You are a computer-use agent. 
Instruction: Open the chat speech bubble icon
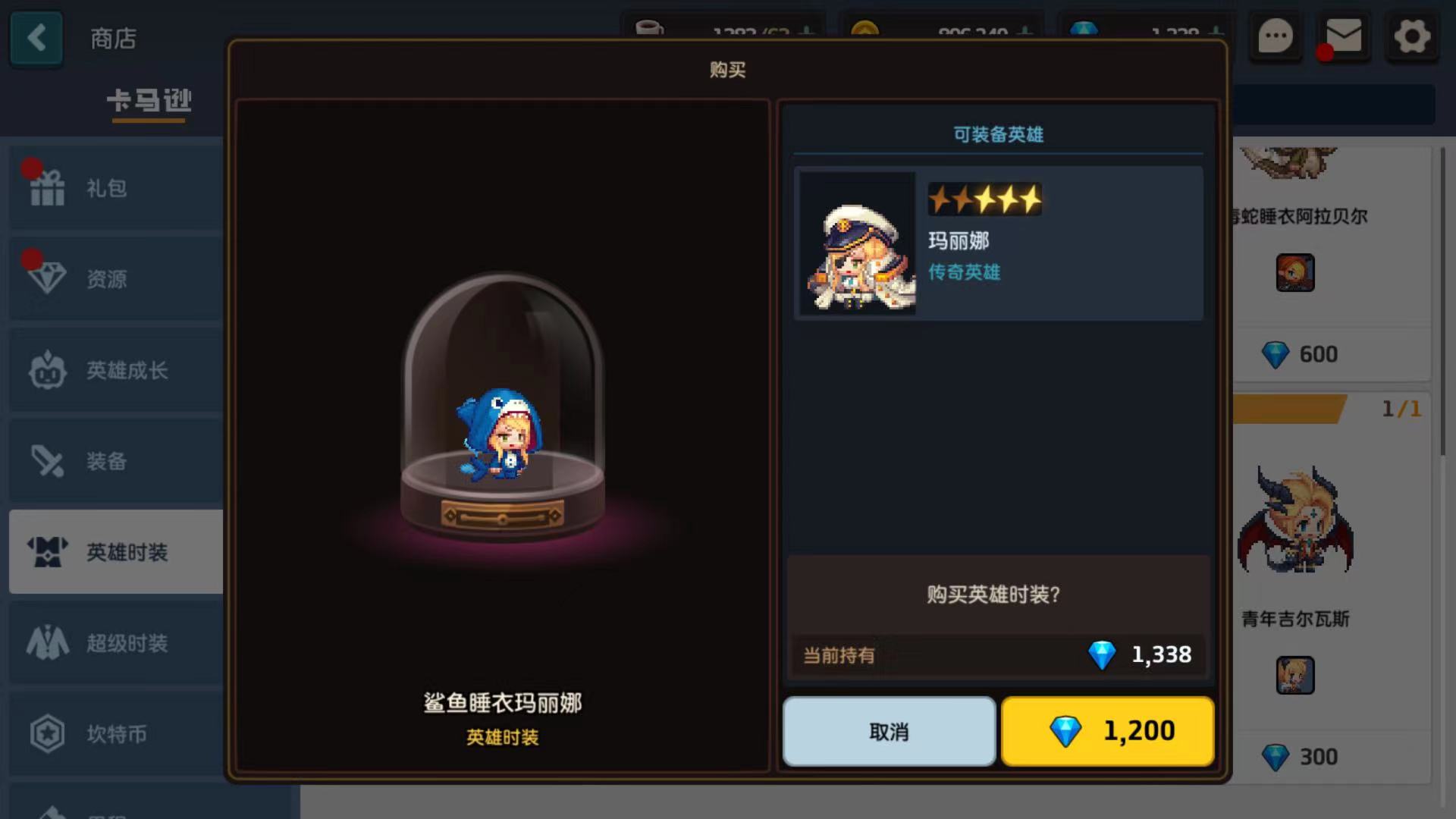[1275, 36]
